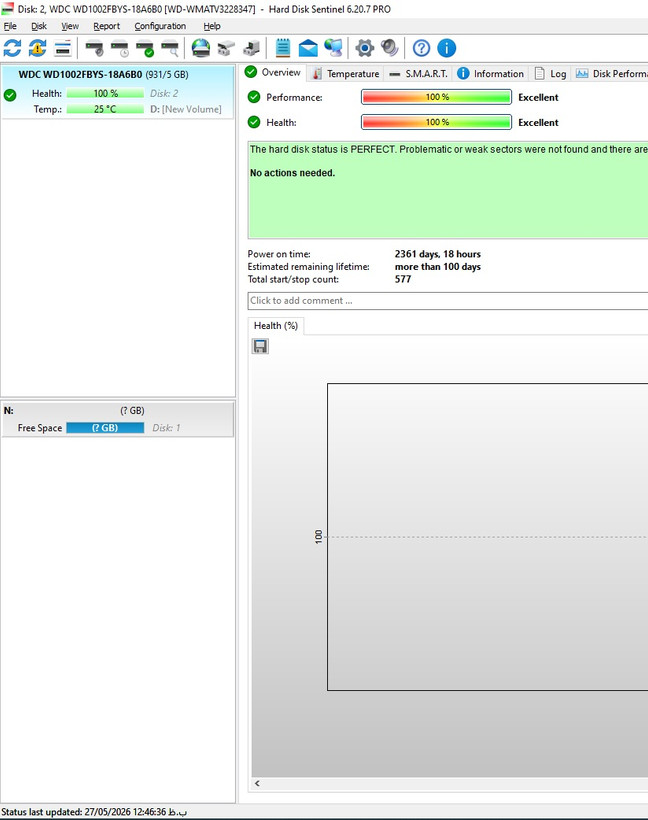Select the WDC WD1002FBYS-18A6B0 disk entry
The width and height of the screenshot is (648, 820).
[117, 92]
